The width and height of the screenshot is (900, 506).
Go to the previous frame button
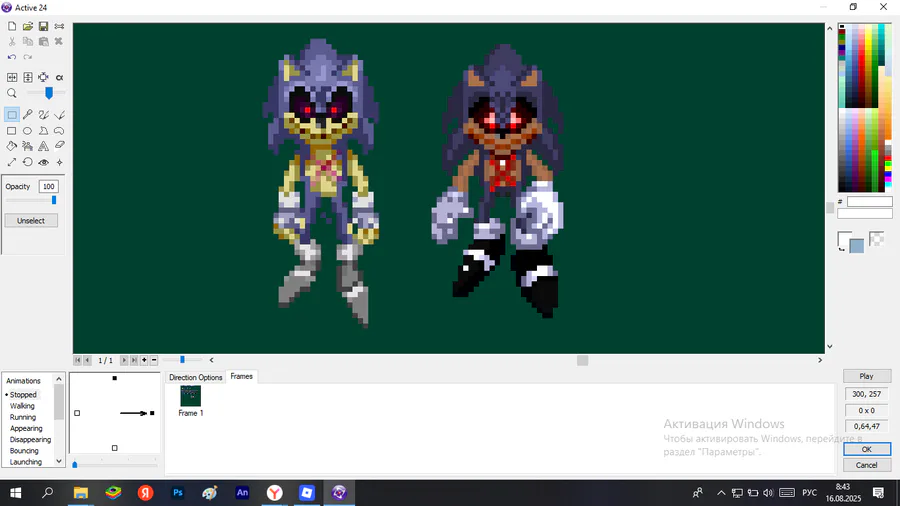click(87, 360)
